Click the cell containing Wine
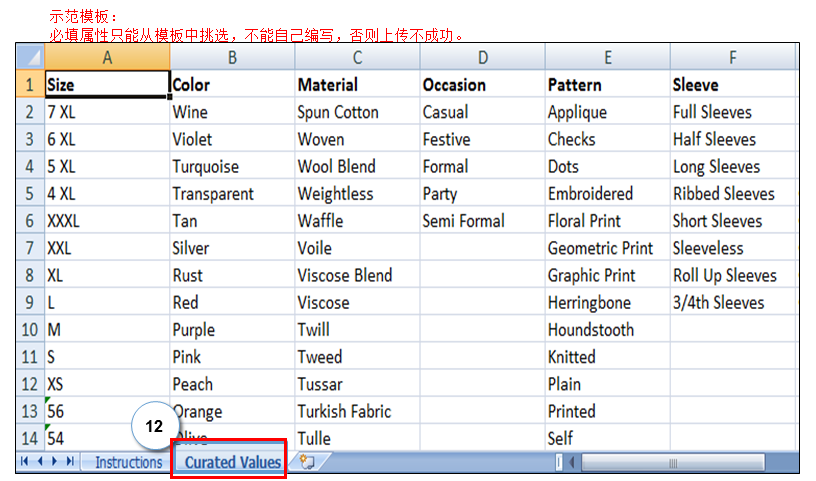 coord(232,111)
